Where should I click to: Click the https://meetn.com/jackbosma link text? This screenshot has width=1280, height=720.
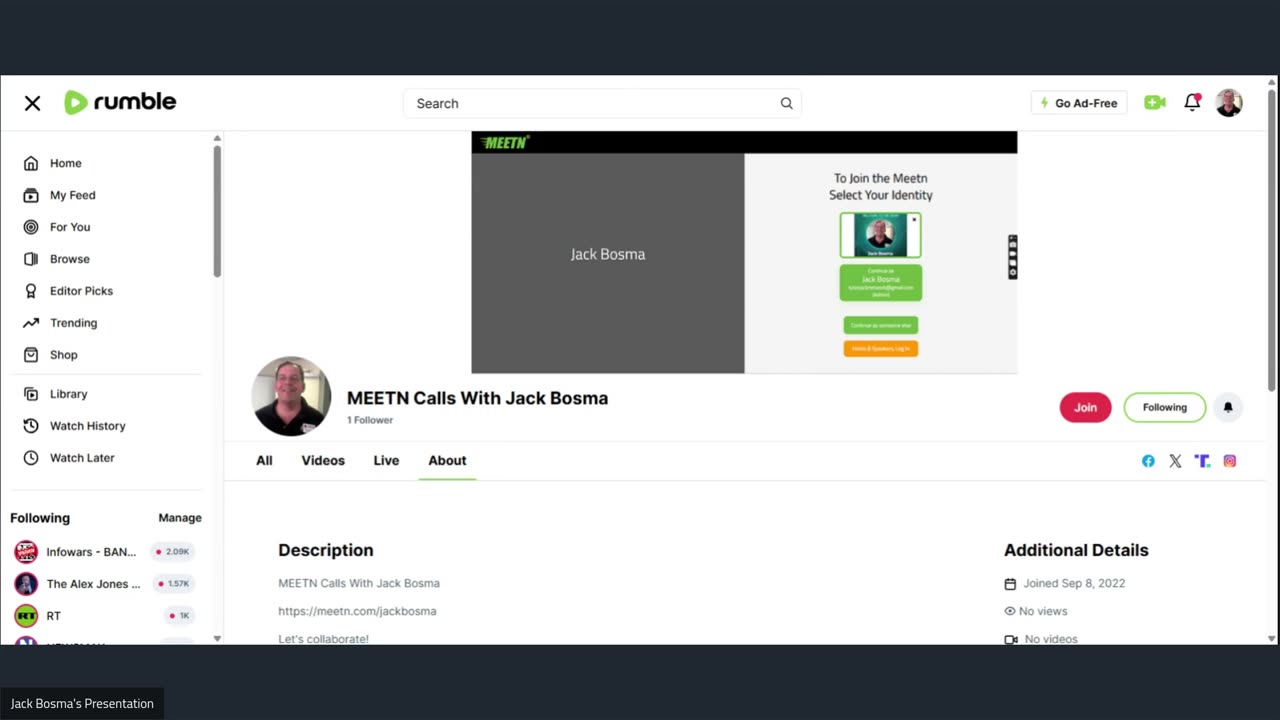(357, 611)
